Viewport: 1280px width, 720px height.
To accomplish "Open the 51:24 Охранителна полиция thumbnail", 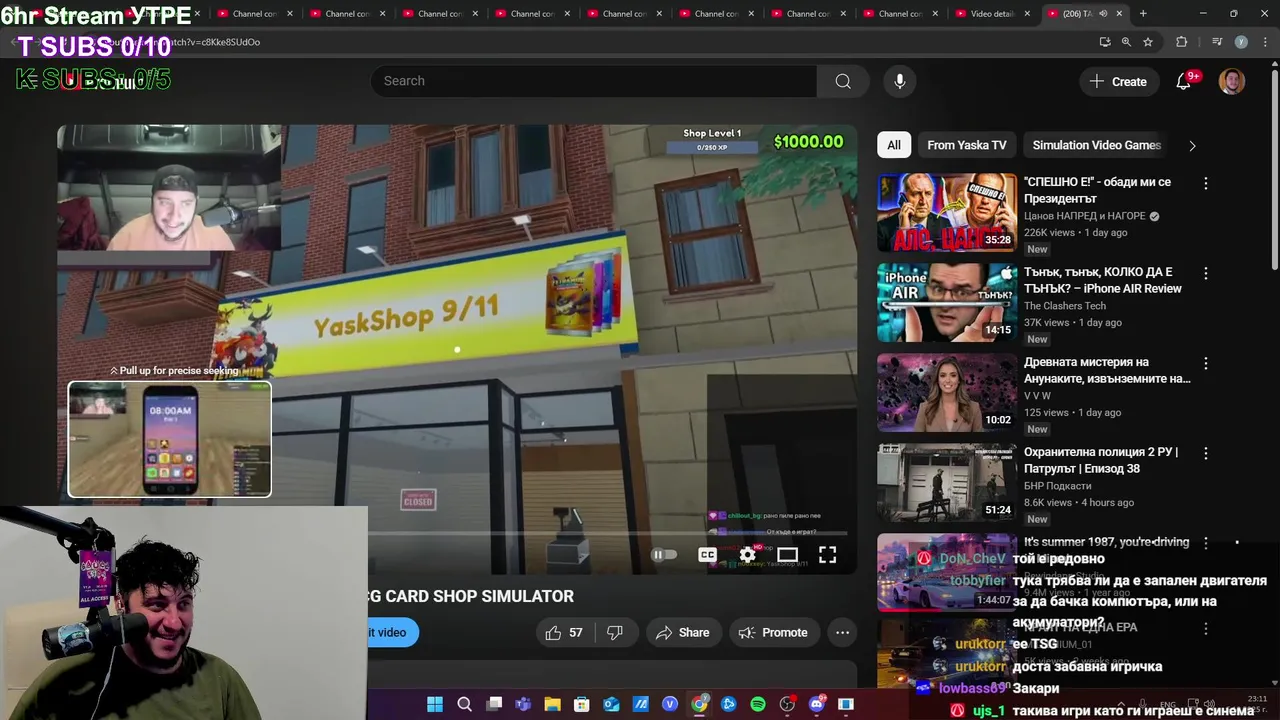I will (947, 483).
